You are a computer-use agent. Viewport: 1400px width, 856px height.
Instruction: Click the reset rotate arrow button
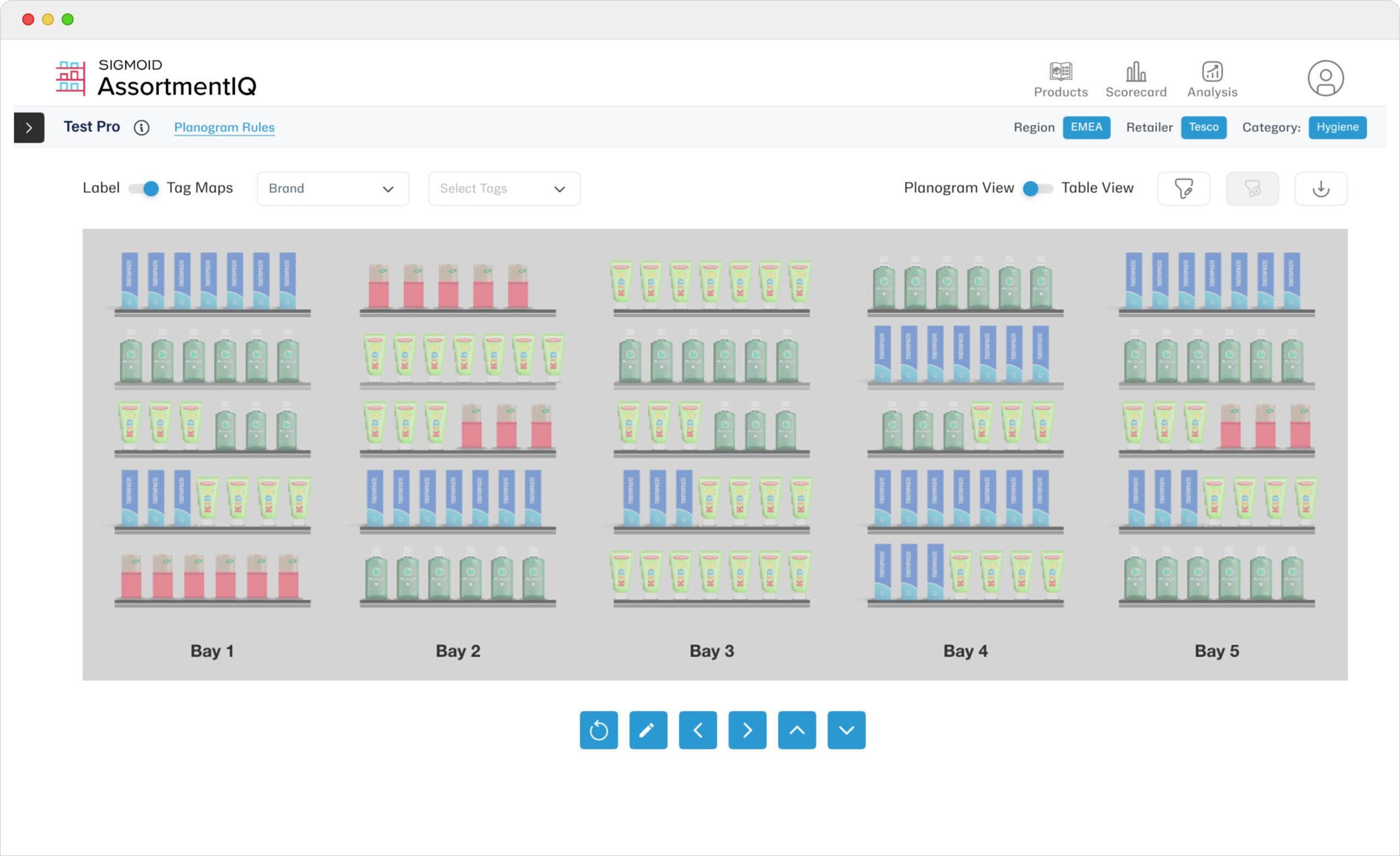(x=598, y=730)
